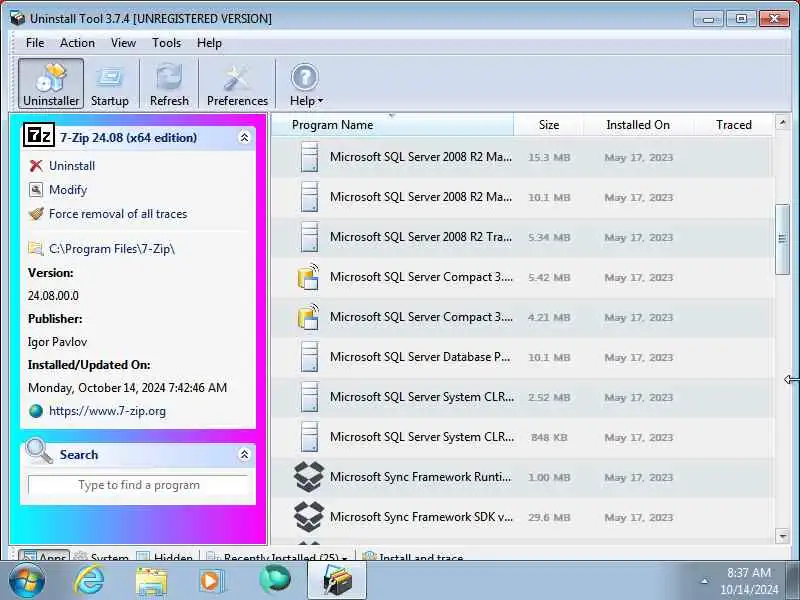Click icon of SQL Server Compact 4.21 MB
This screenshot has height=600, width=800.
pos(308,316)
